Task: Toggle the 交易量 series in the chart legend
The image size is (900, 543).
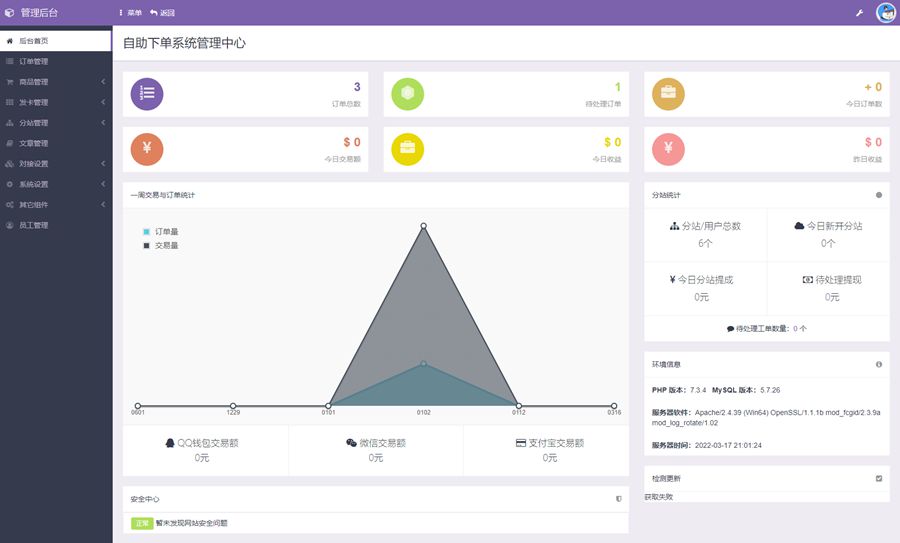Action: (x=160, y=244)
